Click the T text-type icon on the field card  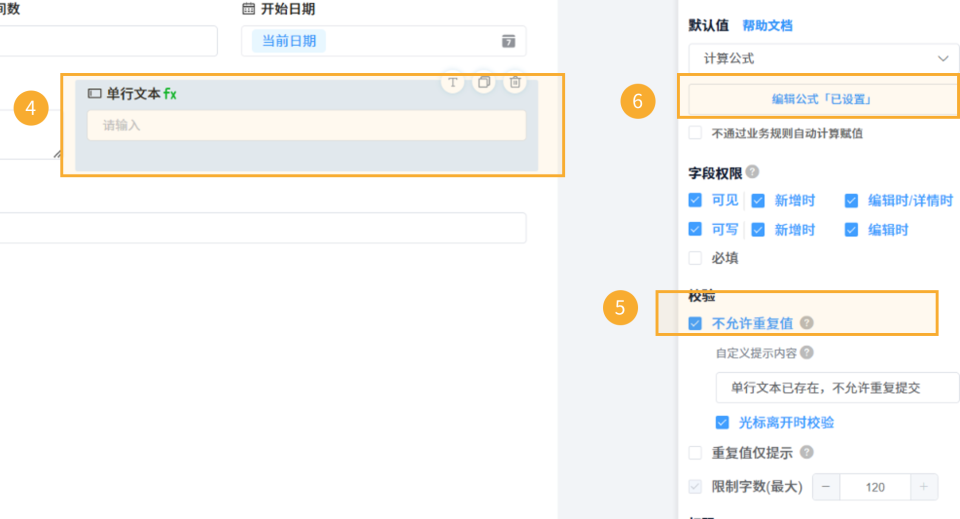[452, 82]
